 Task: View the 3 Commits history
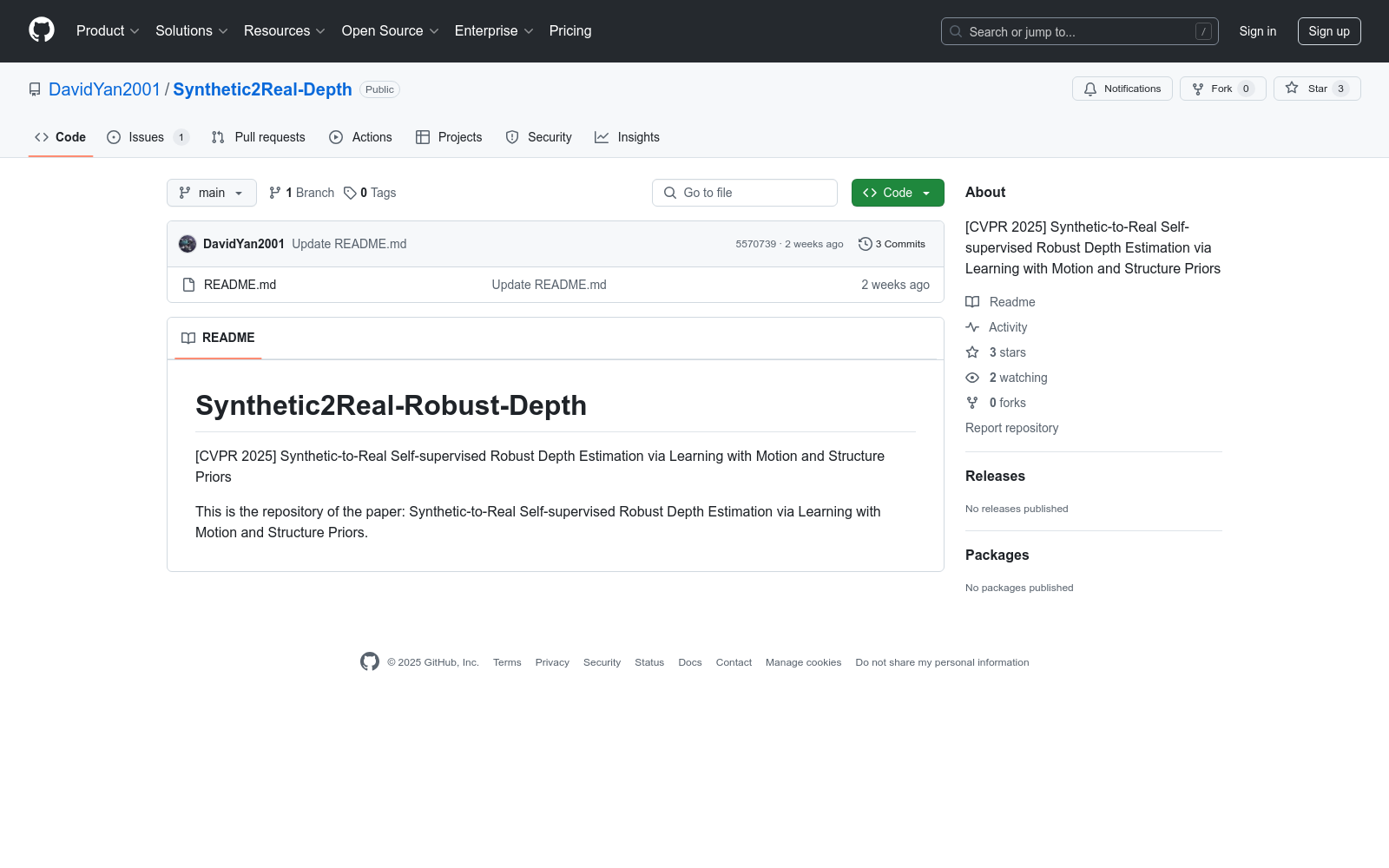click(x=892, y=244)
